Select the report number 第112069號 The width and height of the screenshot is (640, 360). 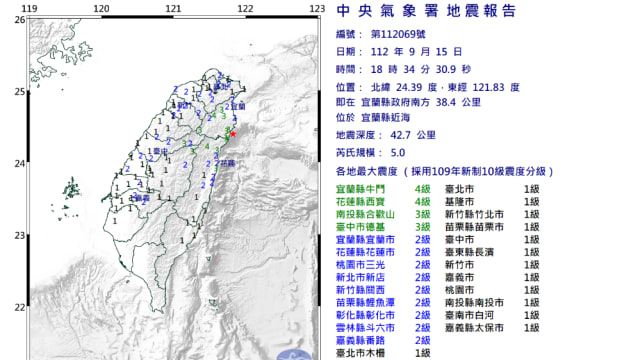(398, 35)
